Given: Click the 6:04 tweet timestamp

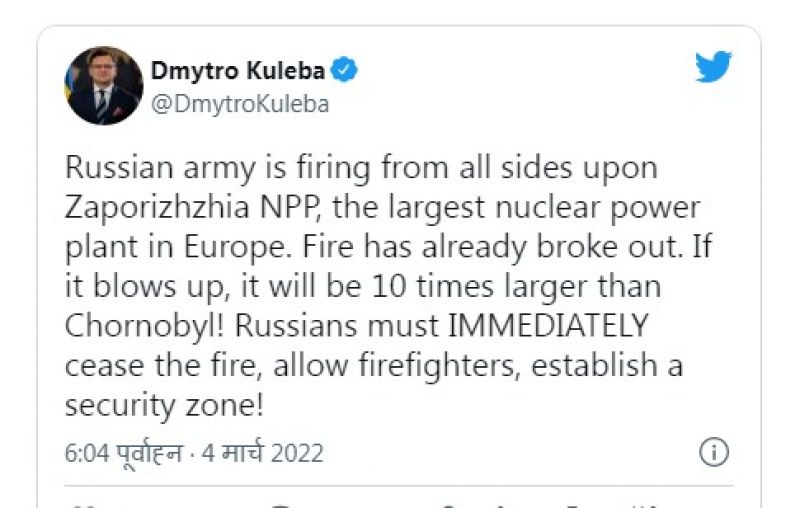Looking at the screenshot, I should (86, 453).
